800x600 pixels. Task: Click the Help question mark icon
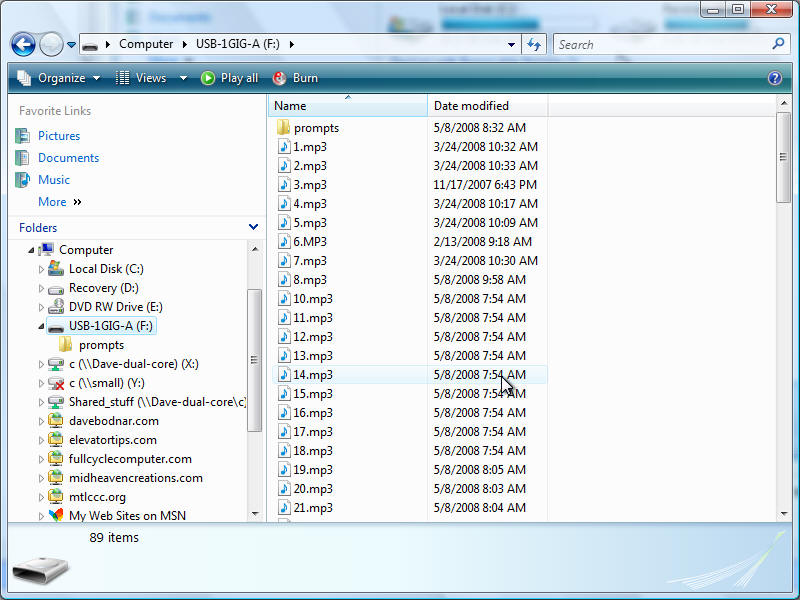click(x=774, y=78)
